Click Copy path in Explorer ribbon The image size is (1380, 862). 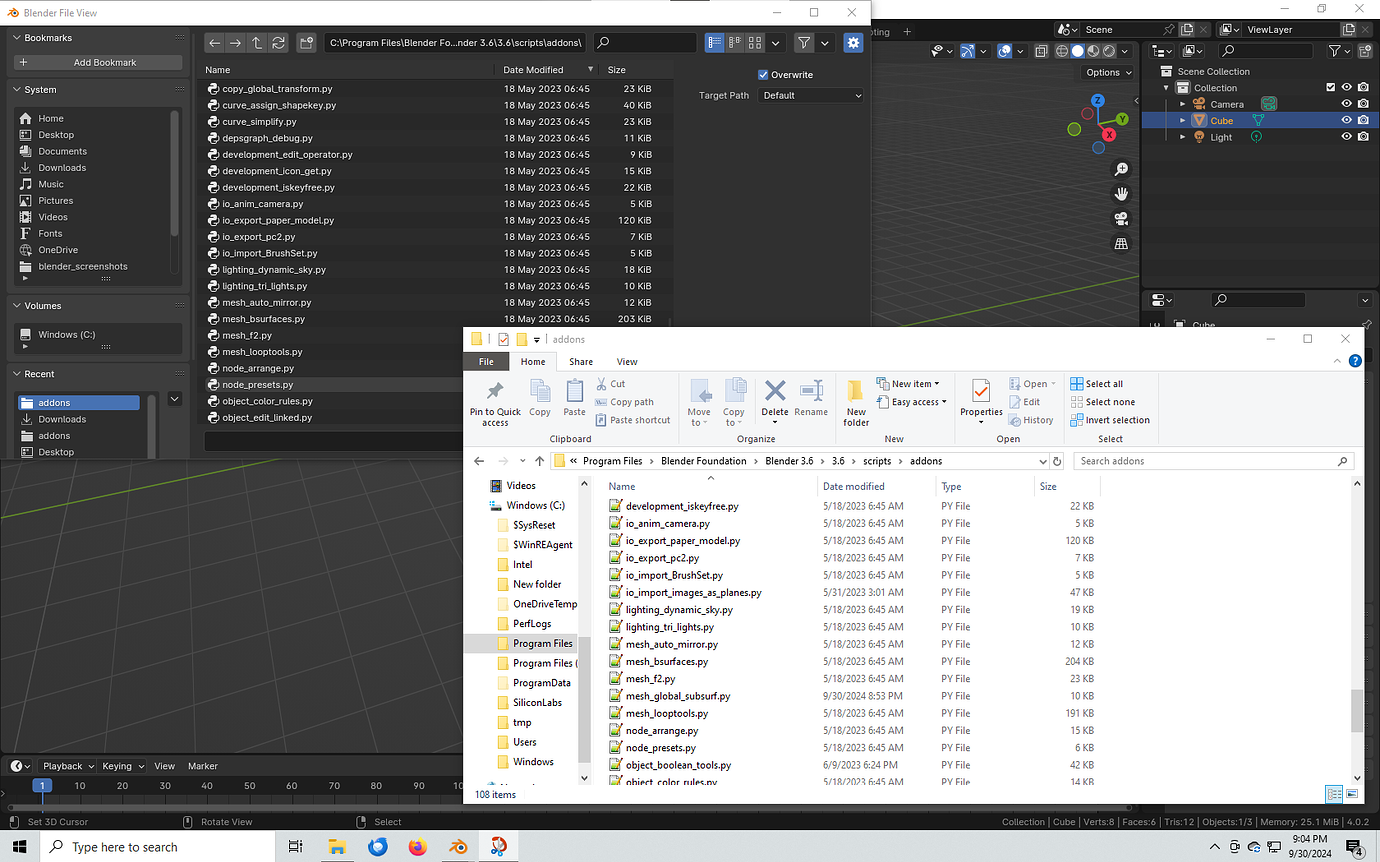624,402
